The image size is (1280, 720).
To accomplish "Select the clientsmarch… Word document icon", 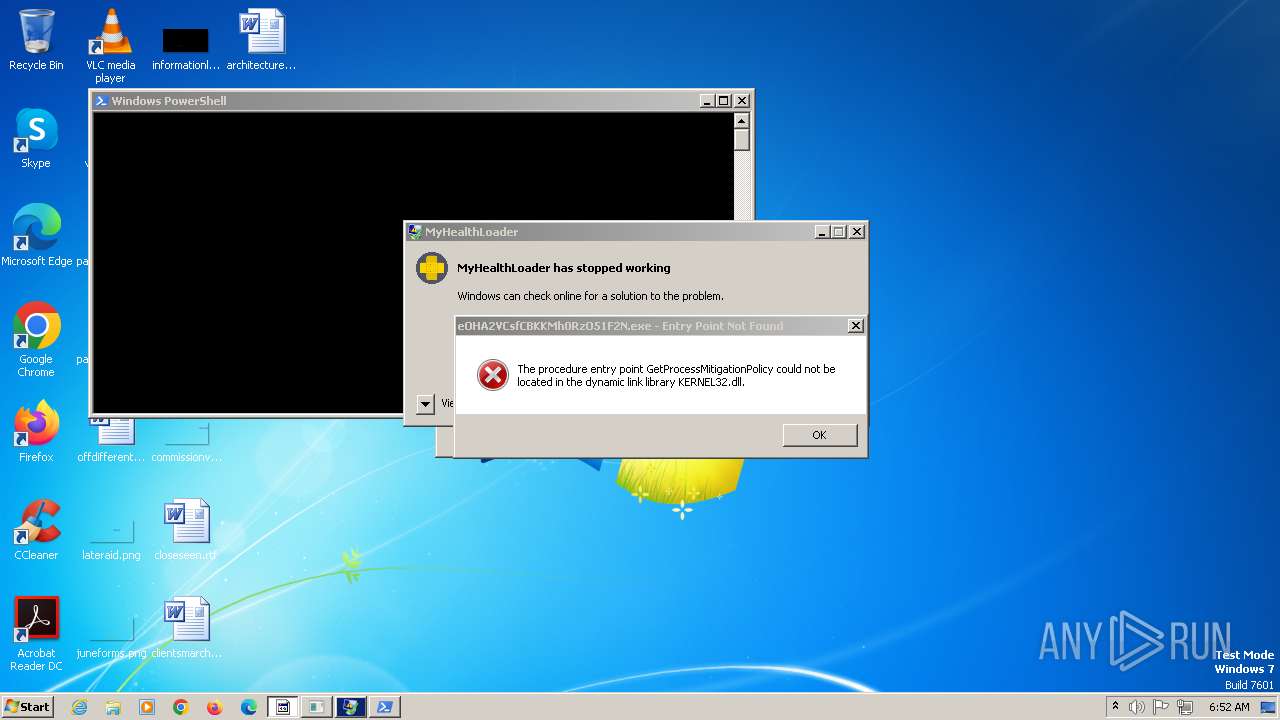I will click(187, 628).
